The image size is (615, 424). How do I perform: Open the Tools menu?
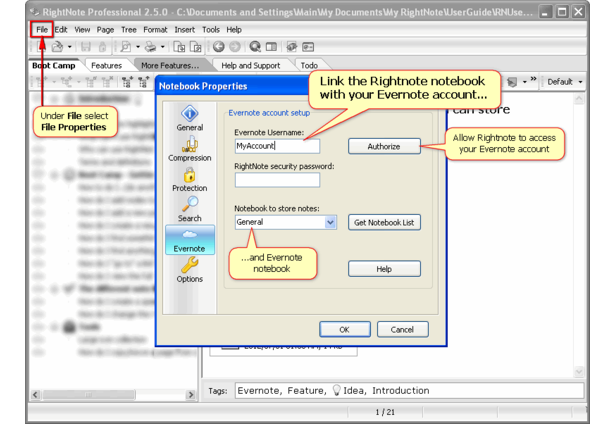211,29
